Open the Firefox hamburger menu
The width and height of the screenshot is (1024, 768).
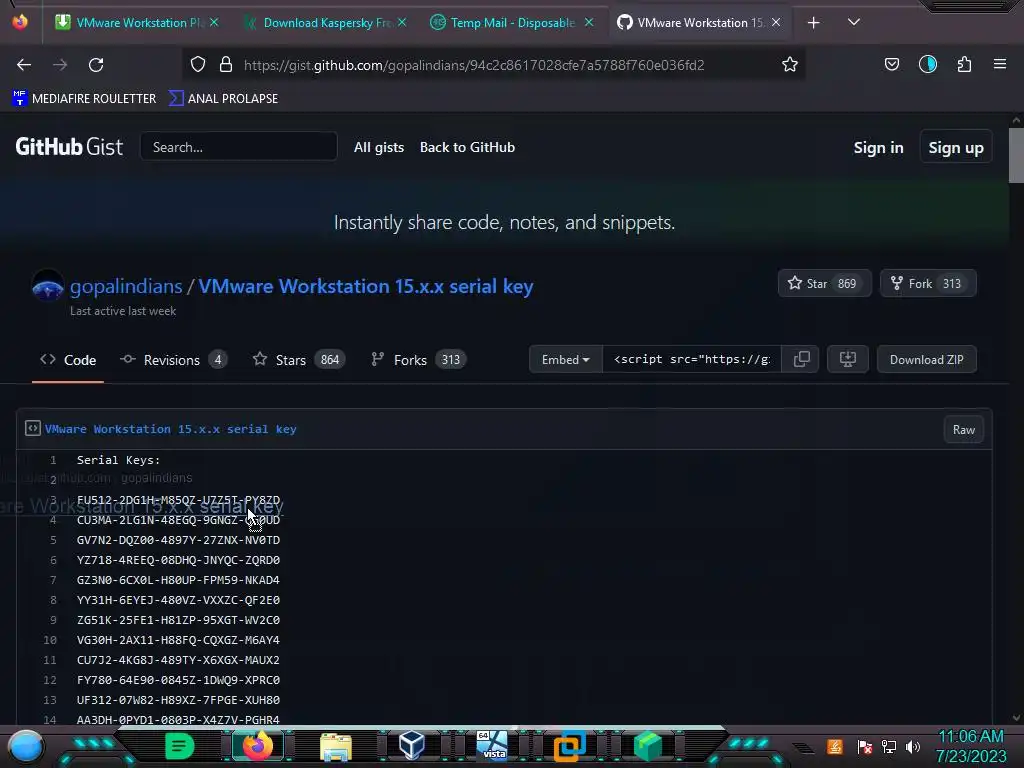tap(1000, 65)
